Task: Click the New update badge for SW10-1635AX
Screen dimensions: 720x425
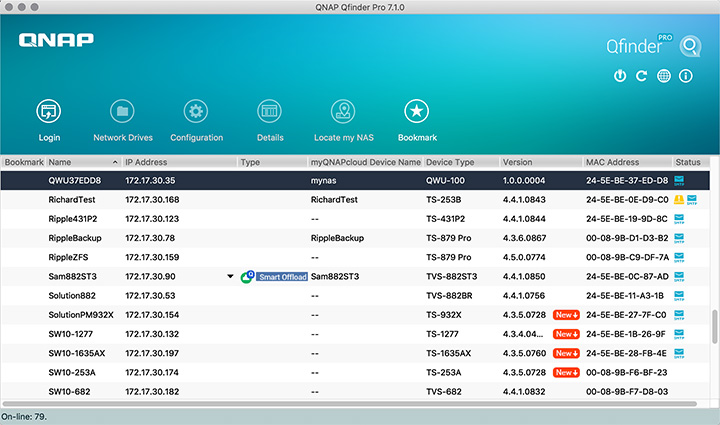Action: [566, 353]
